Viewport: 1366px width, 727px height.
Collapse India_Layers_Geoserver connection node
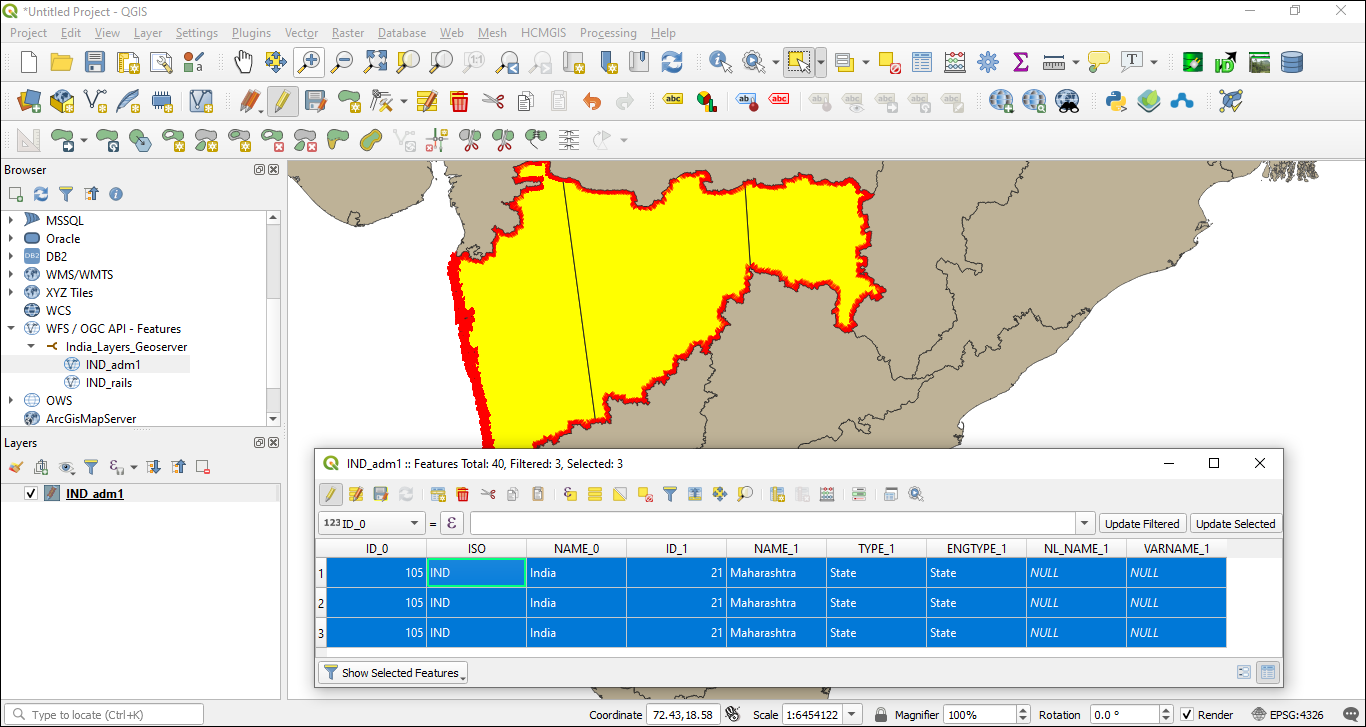(x=31, y=346)
